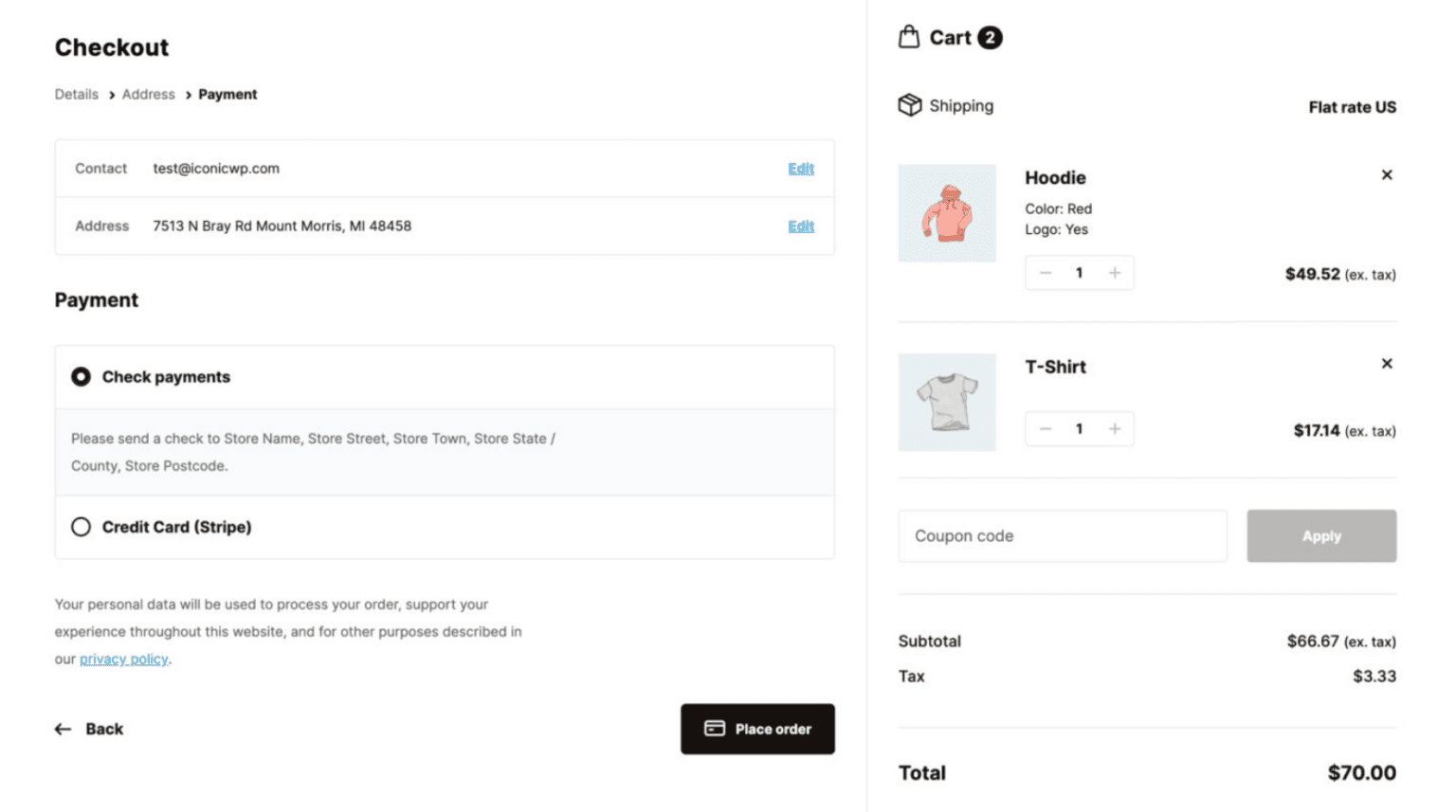
Task: Open the Payment step in the breadcrumb
Action: tap(227, 94)
